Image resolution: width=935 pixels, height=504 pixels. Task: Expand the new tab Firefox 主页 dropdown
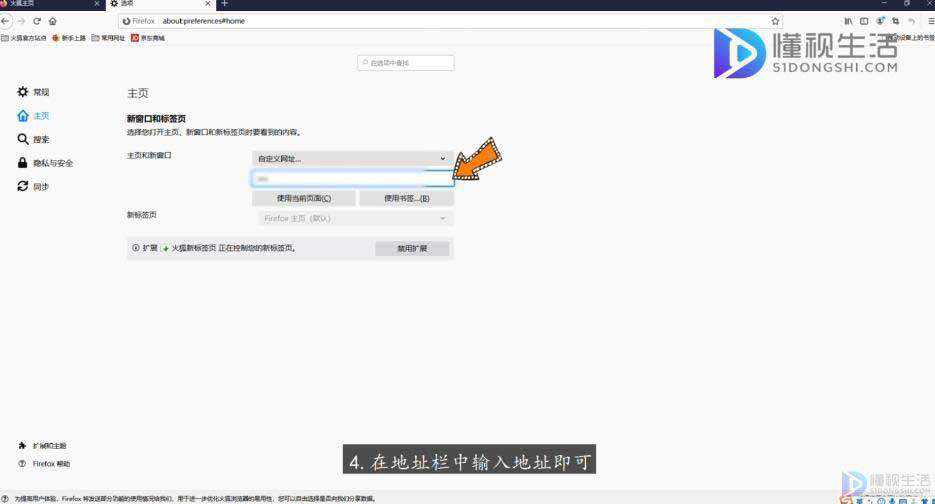[x=355, y=218]
